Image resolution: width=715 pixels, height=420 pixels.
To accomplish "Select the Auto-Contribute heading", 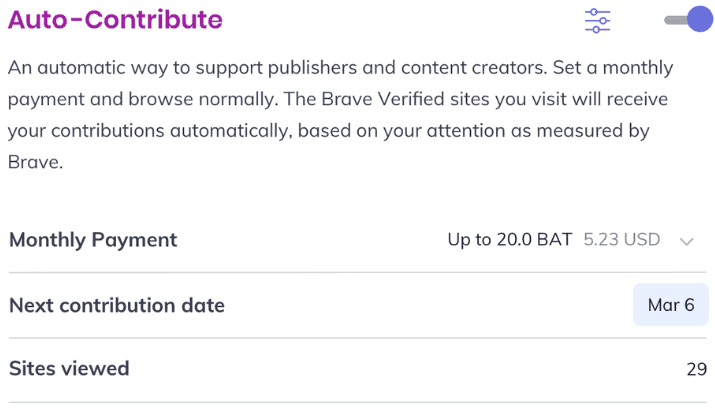I will pyautogui.click(x=115, y=20).
